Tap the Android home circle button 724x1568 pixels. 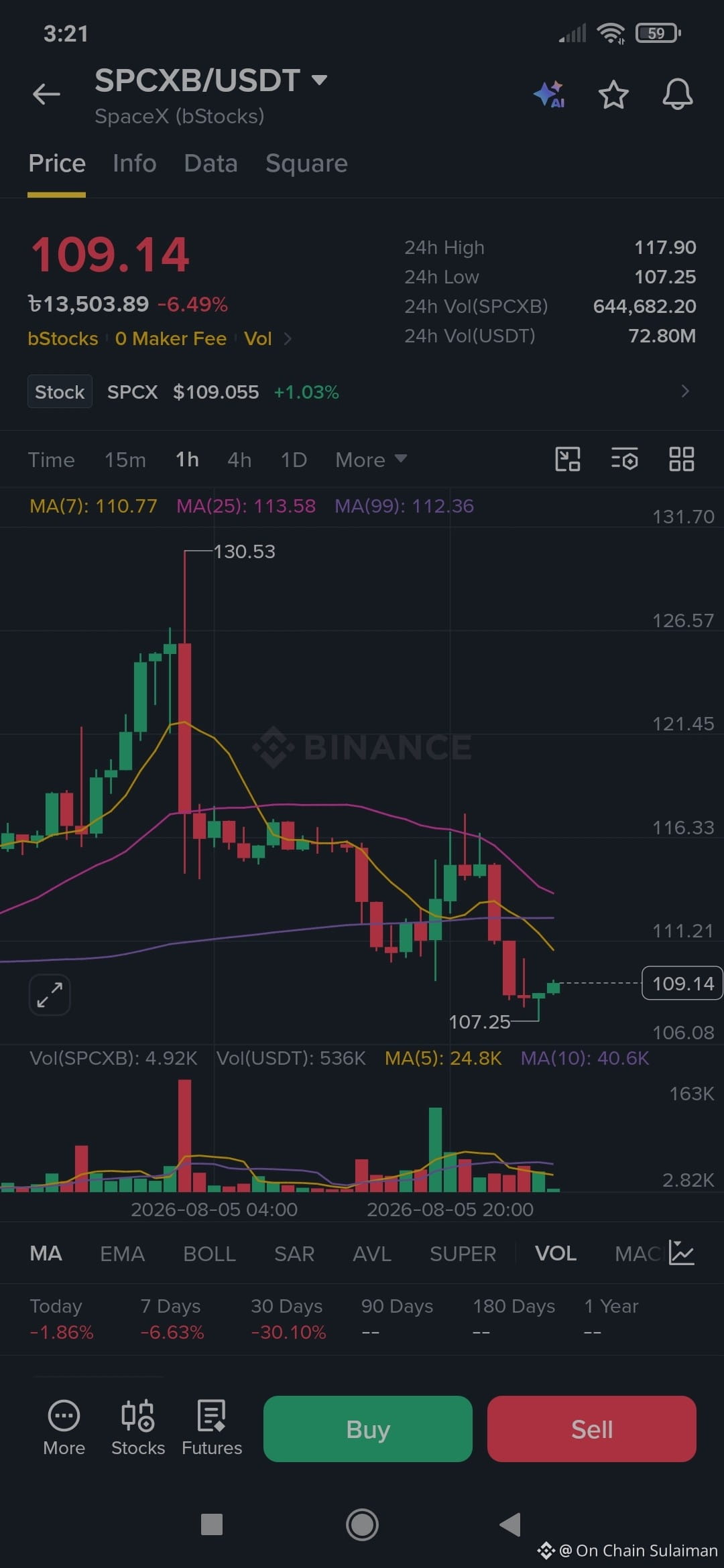coord(362,1524)
